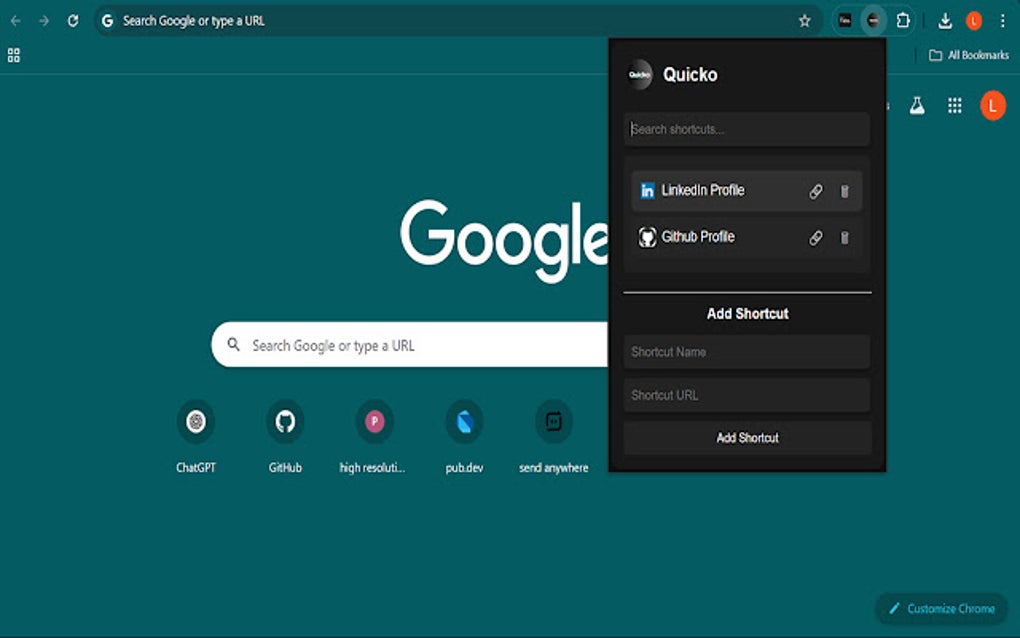
Task: Click the Search shortcuts field in Quicko
Action: [746, 129]
